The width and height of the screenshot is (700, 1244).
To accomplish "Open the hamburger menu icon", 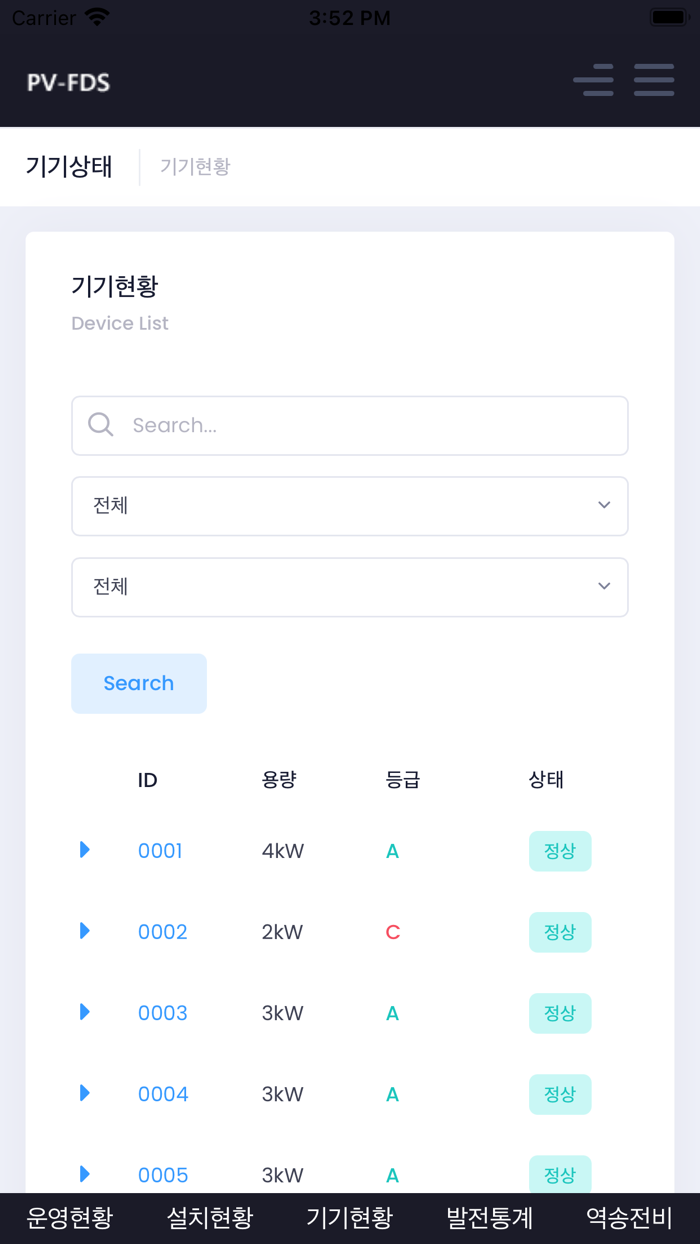I will click(x=654, y=80).
